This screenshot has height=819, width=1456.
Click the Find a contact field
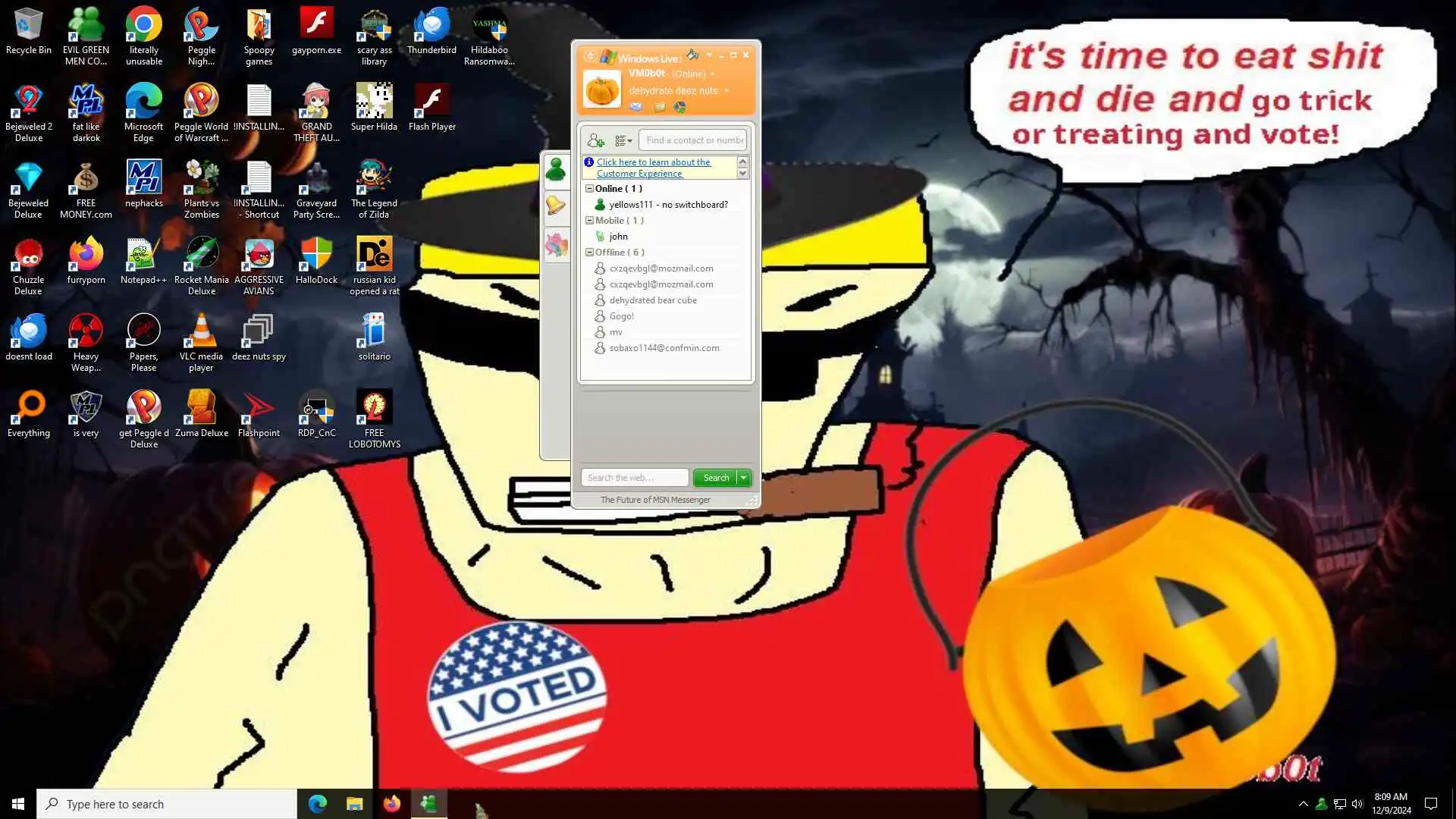point(693,140)
